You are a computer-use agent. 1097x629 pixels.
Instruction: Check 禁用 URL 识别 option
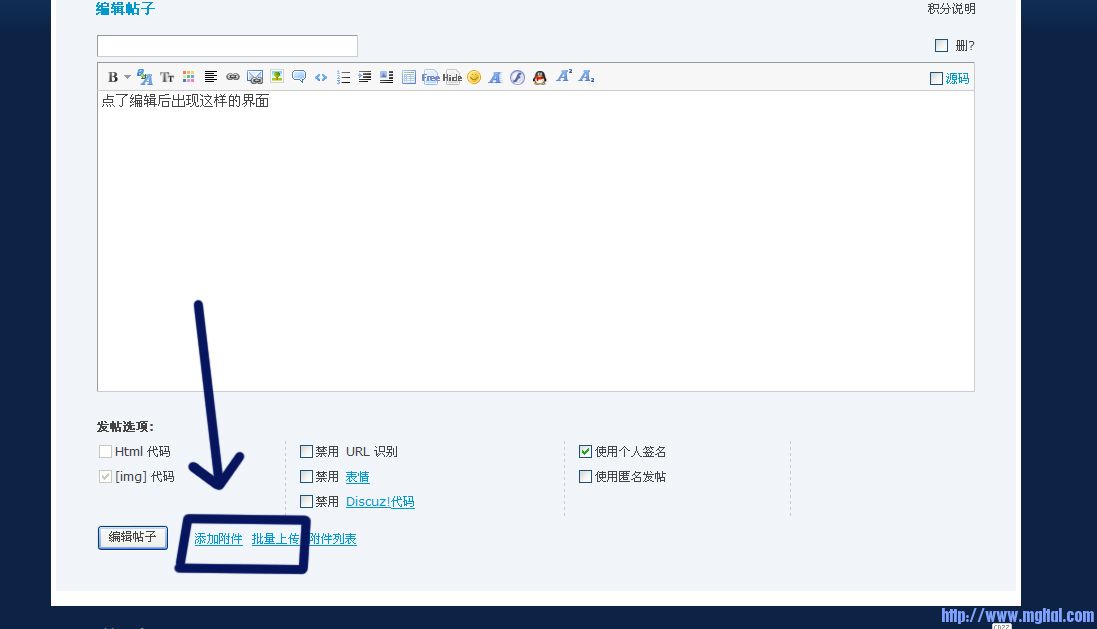pyautogui.click(x=306, y=451)
